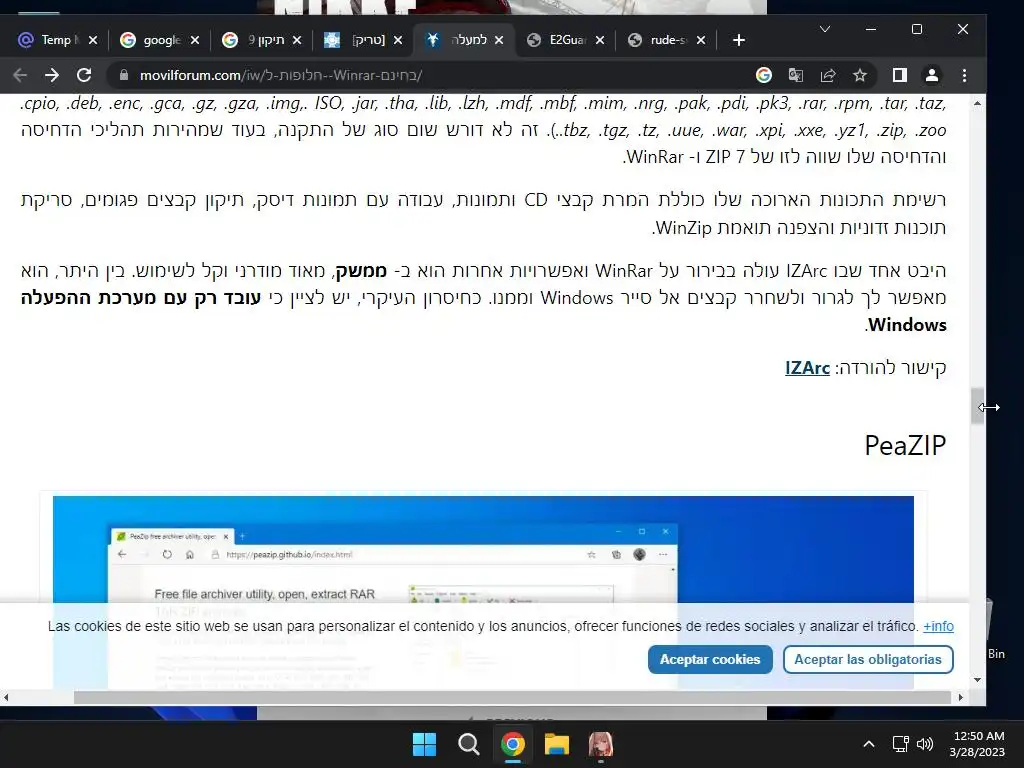Click Aceptar las obligatorias button
The width and height of the screenshot is (1024, 768).
coord(868,660)
